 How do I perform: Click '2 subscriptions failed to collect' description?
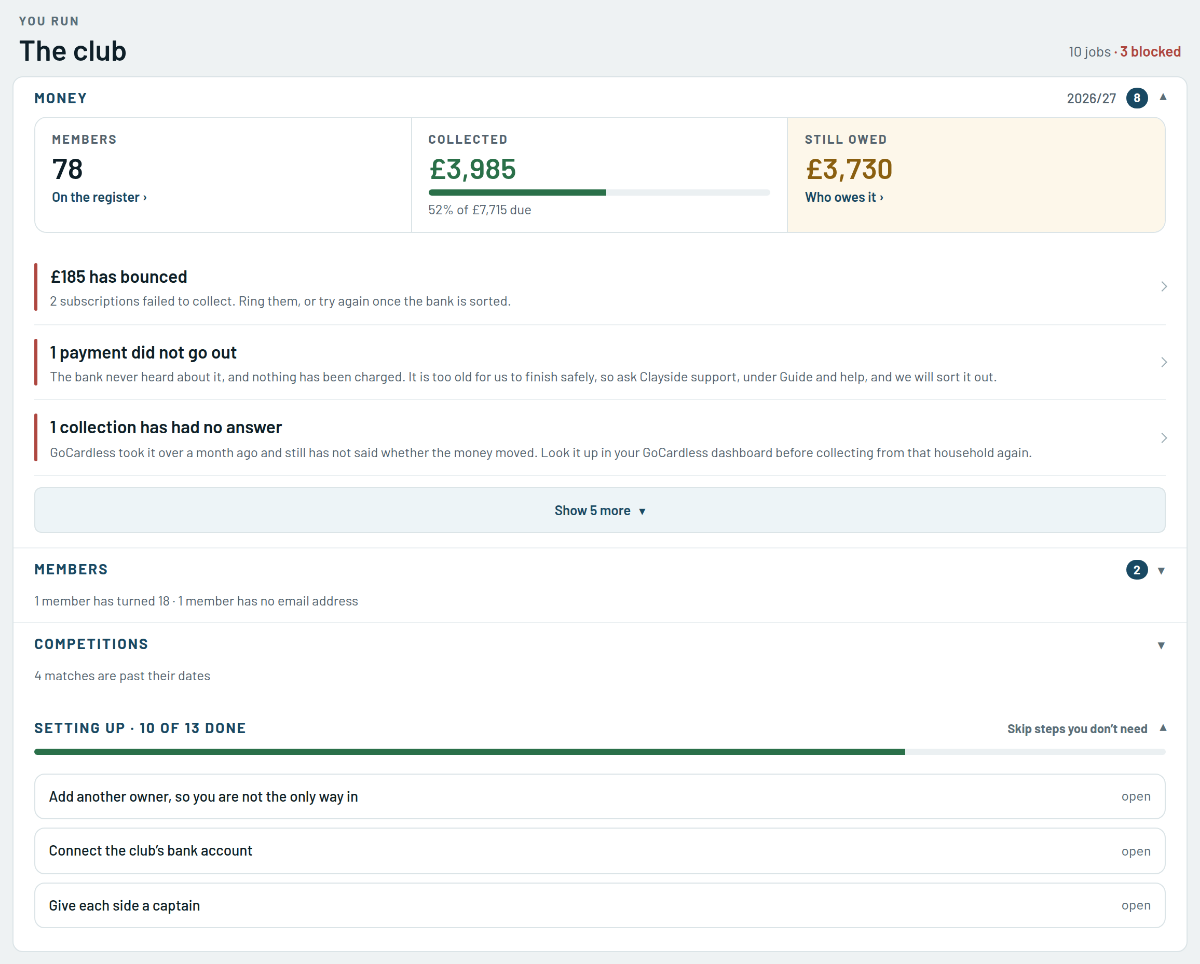(x=280, y=301)
